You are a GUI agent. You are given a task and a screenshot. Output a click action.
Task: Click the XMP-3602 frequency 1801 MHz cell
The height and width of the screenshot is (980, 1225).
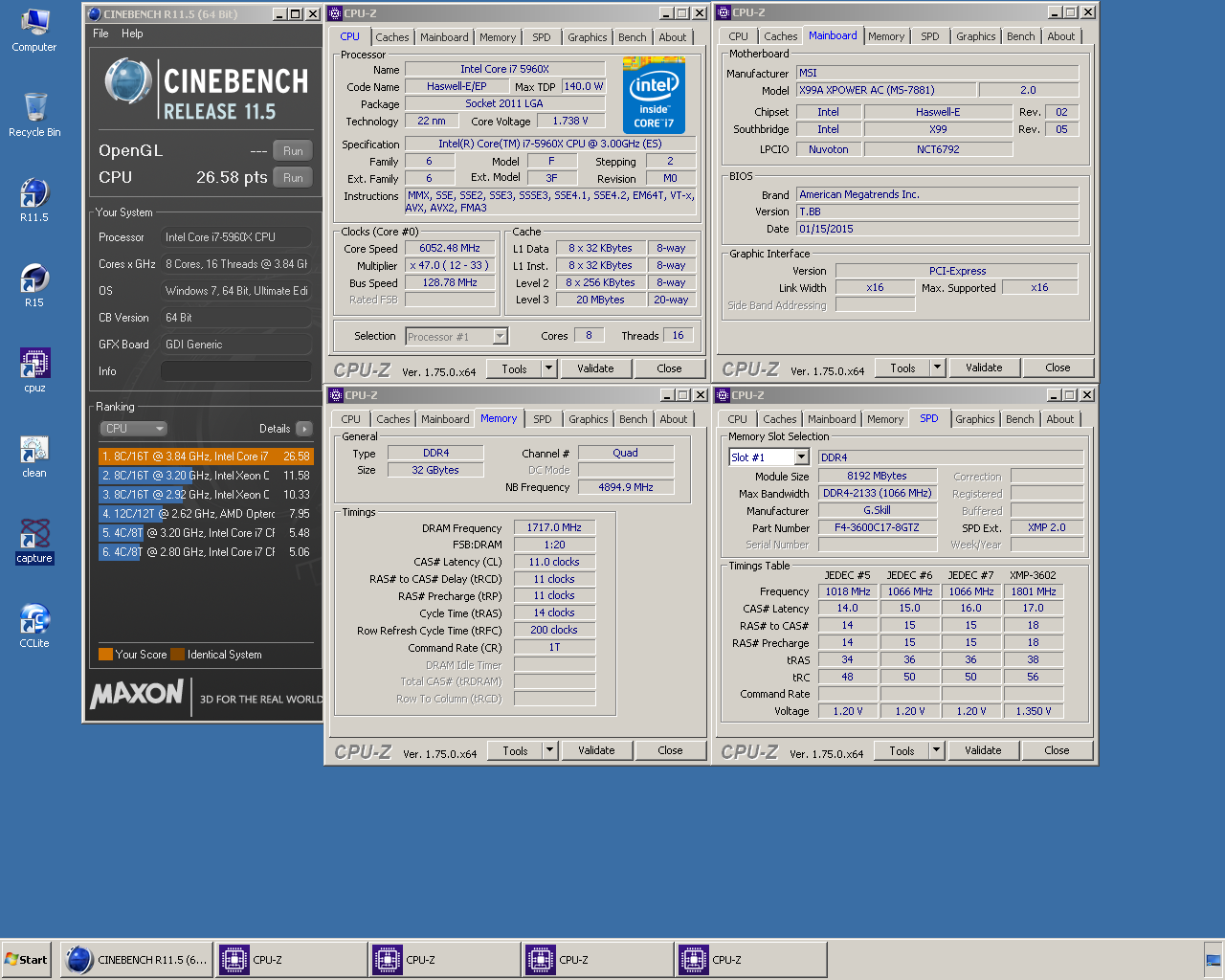[x=1034, y=591]
